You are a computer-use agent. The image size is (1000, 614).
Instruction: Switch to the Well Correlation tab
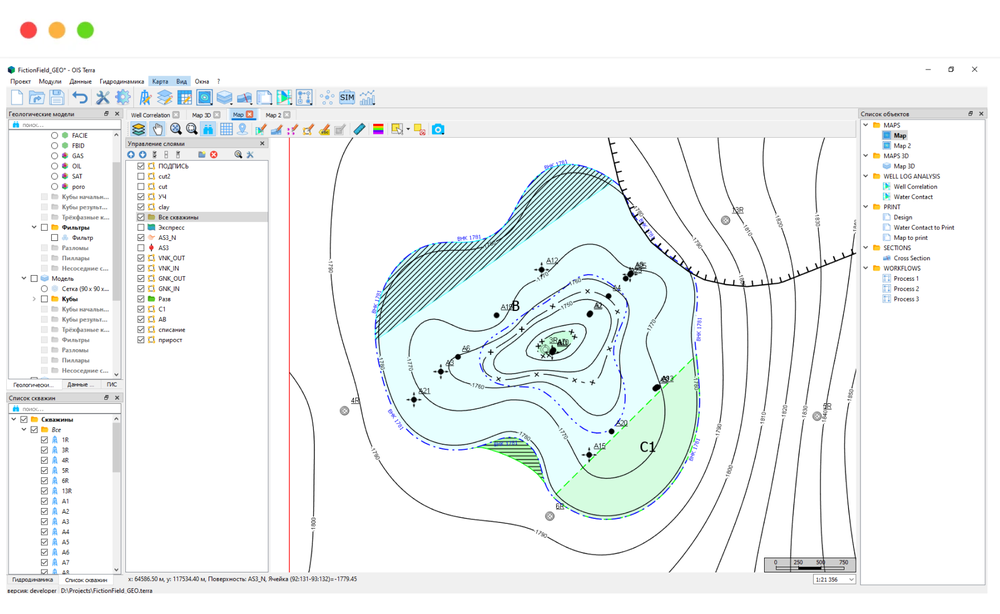150,115
